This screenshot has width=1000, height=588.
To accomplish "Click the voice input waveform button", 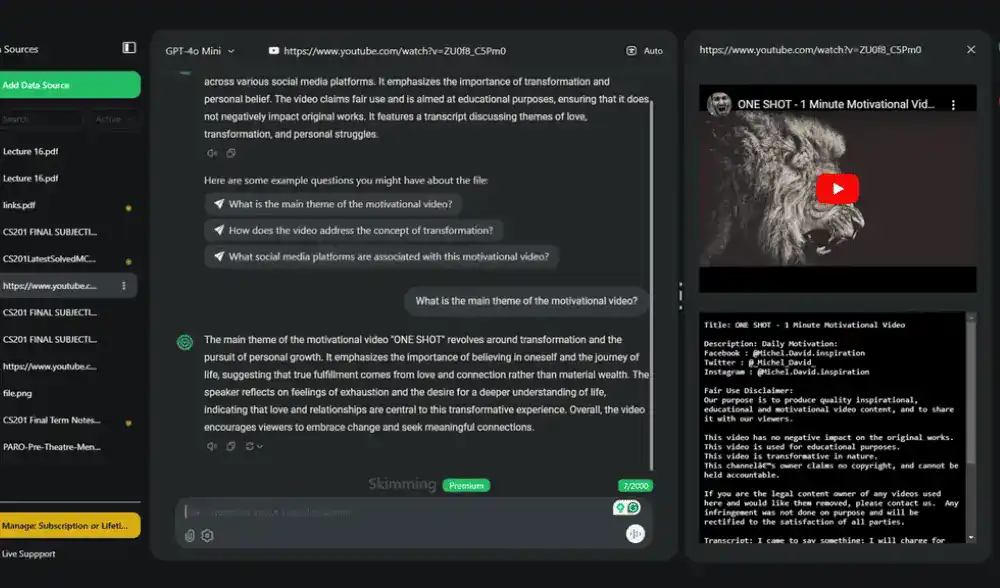I will pos(633,534).
